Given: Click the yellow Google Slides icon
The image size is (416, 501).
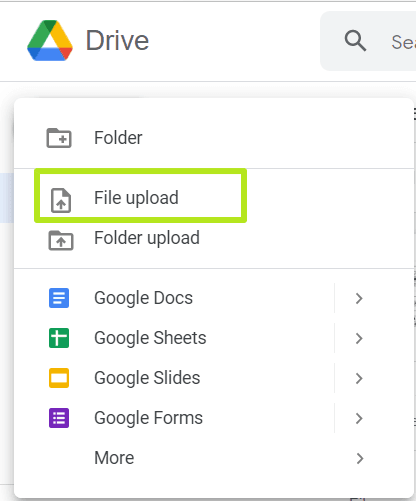Looking at the screenshot, I should point(59,378).
